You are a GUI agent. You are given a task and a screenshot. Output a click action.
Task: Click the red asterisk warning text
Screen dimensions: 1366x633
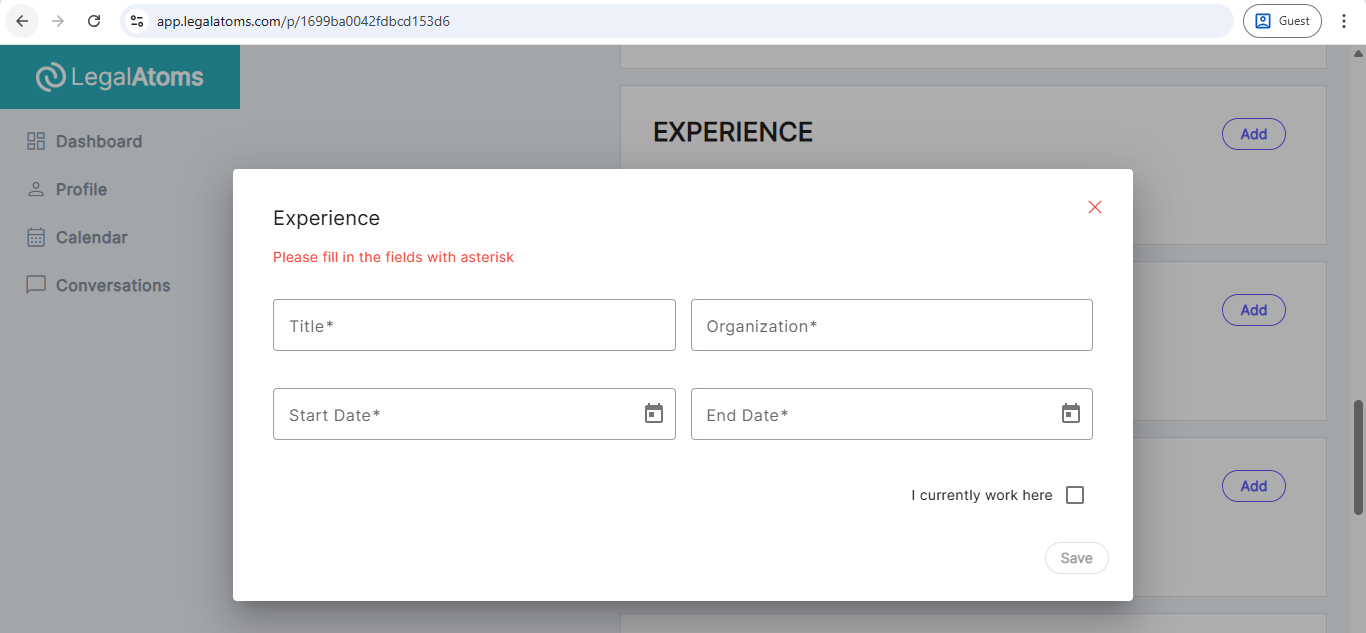(393, 257)
